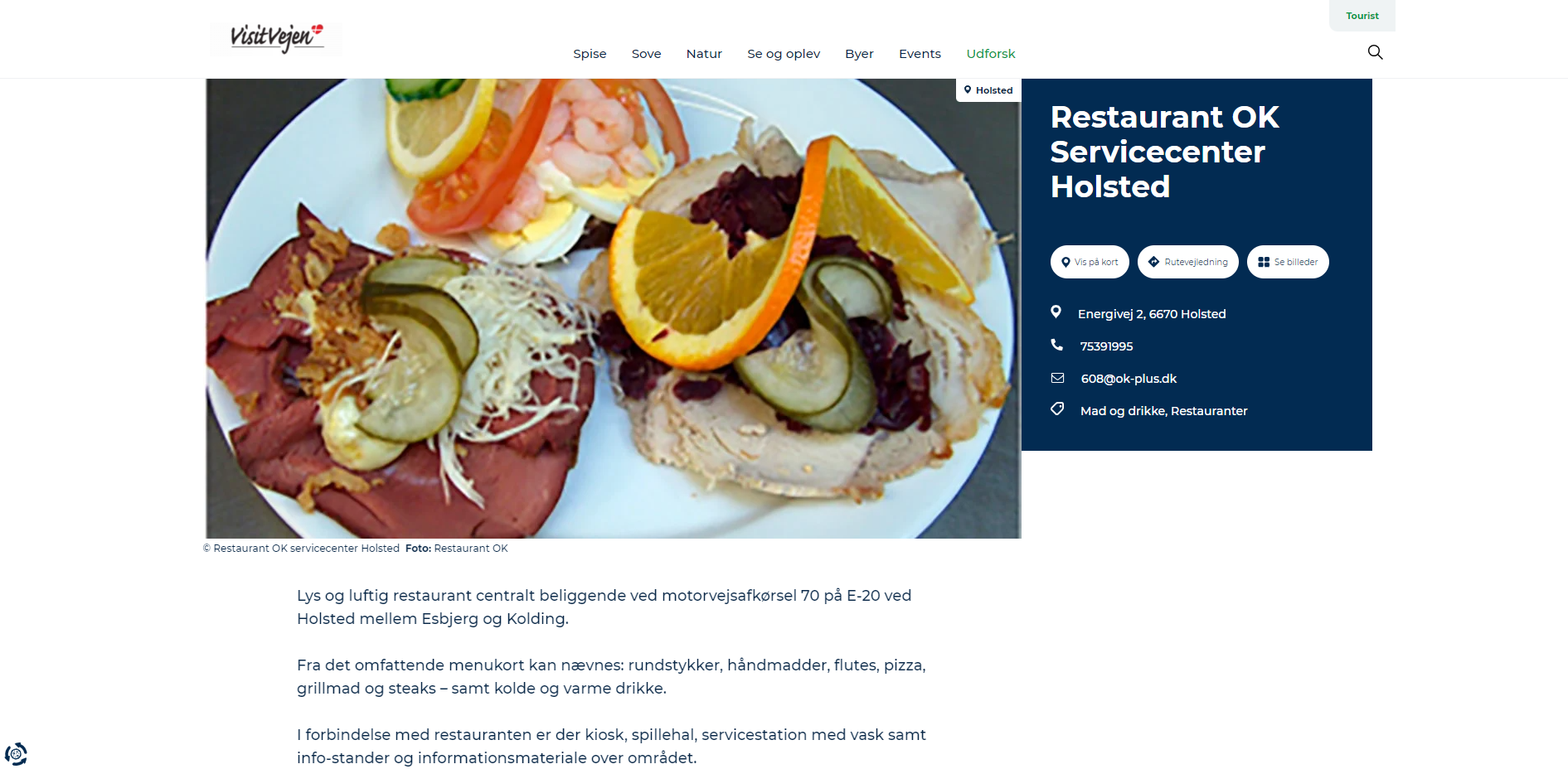The image size is (1568, 769).
Task: Click the tag icon beside categories
Action: 1057,409
